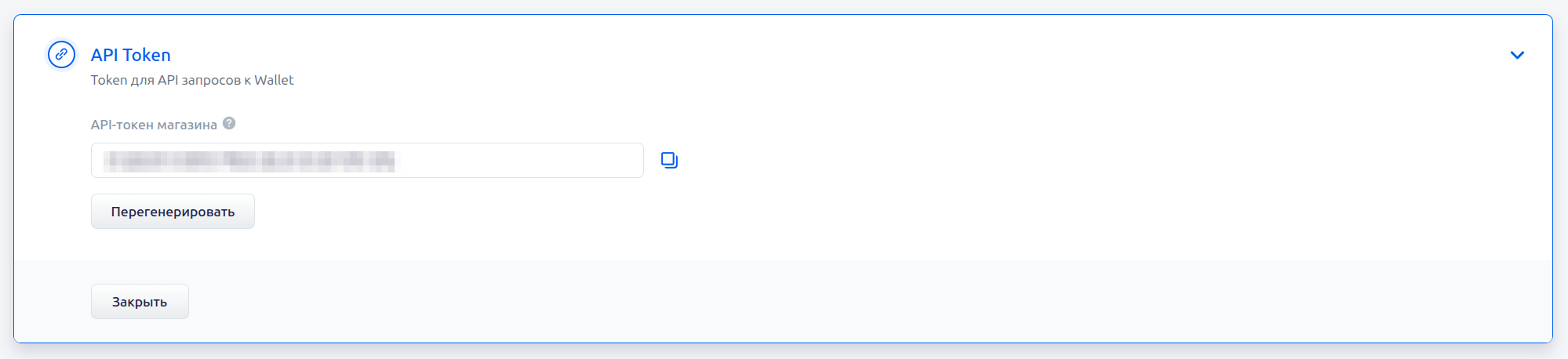Viewport: 1568px width, 359px height.
Task: Copy the API token using the copy icon
Action: (x=669, y=160)
